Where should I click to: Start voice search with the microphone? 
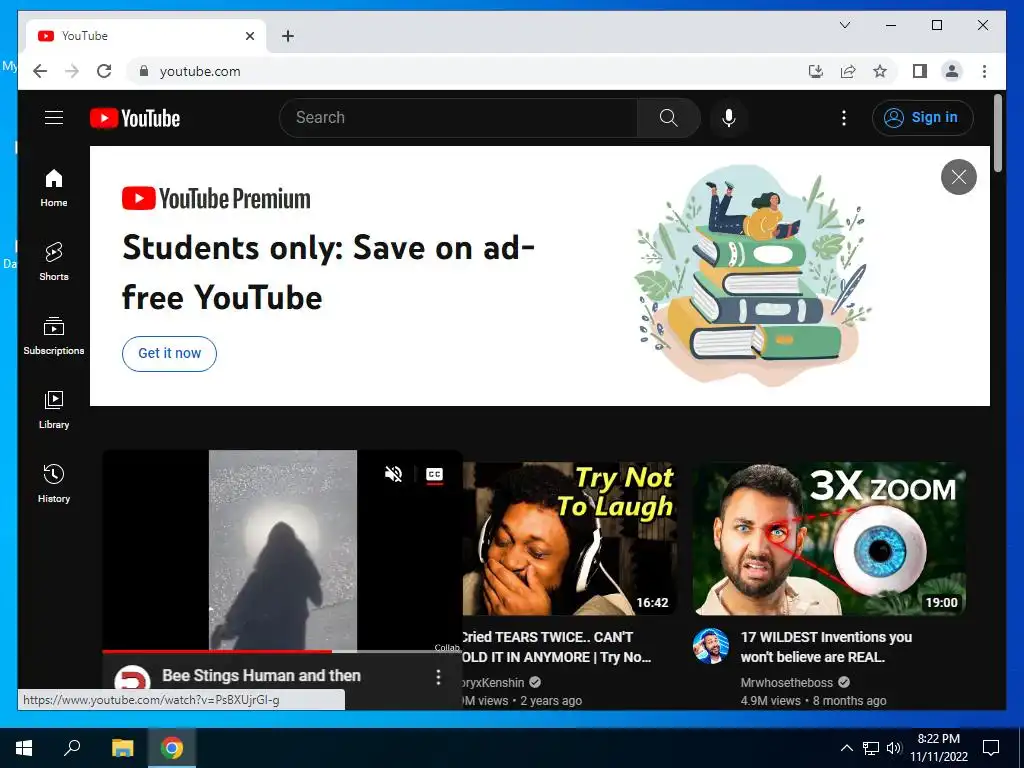tap(729, 118)
